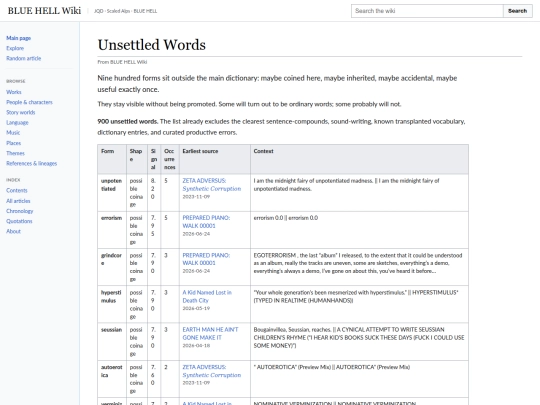This screenshot has height=405, width=540.
Task: Click the Occurrences column header
Action: [x=169, y=159]
